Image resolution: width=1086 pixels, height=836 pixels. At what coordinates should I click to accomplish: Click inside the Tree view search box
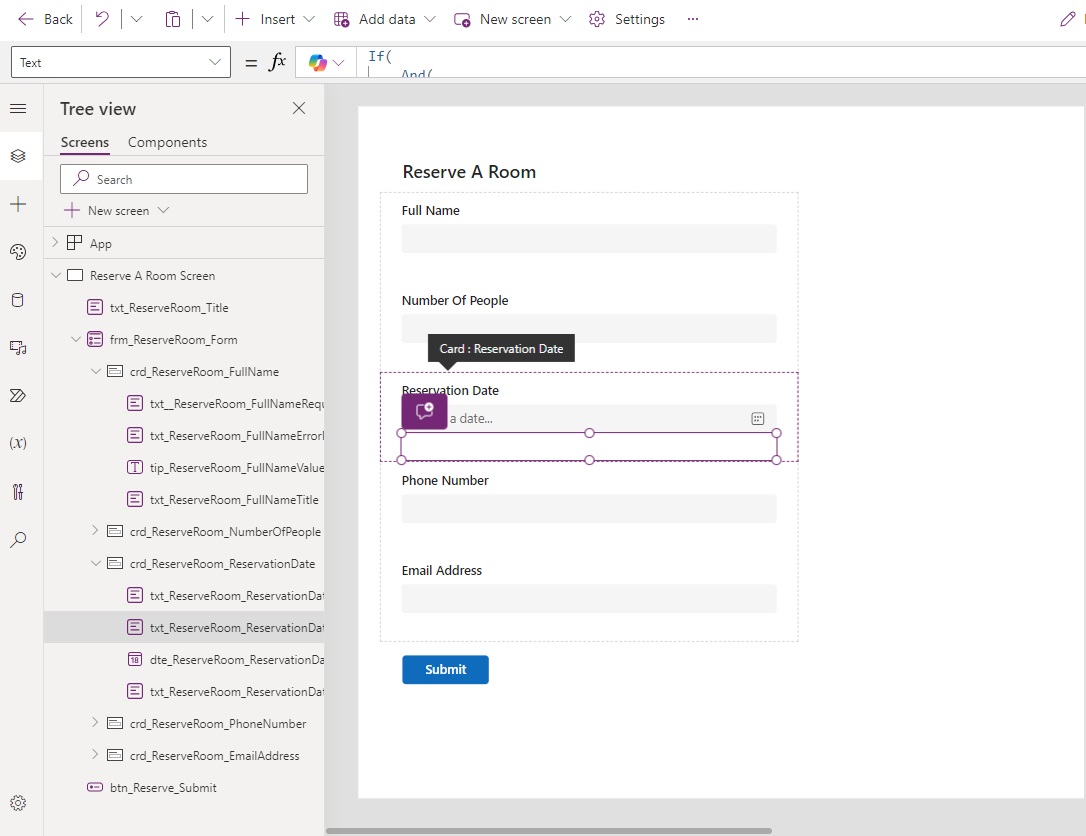183,178
